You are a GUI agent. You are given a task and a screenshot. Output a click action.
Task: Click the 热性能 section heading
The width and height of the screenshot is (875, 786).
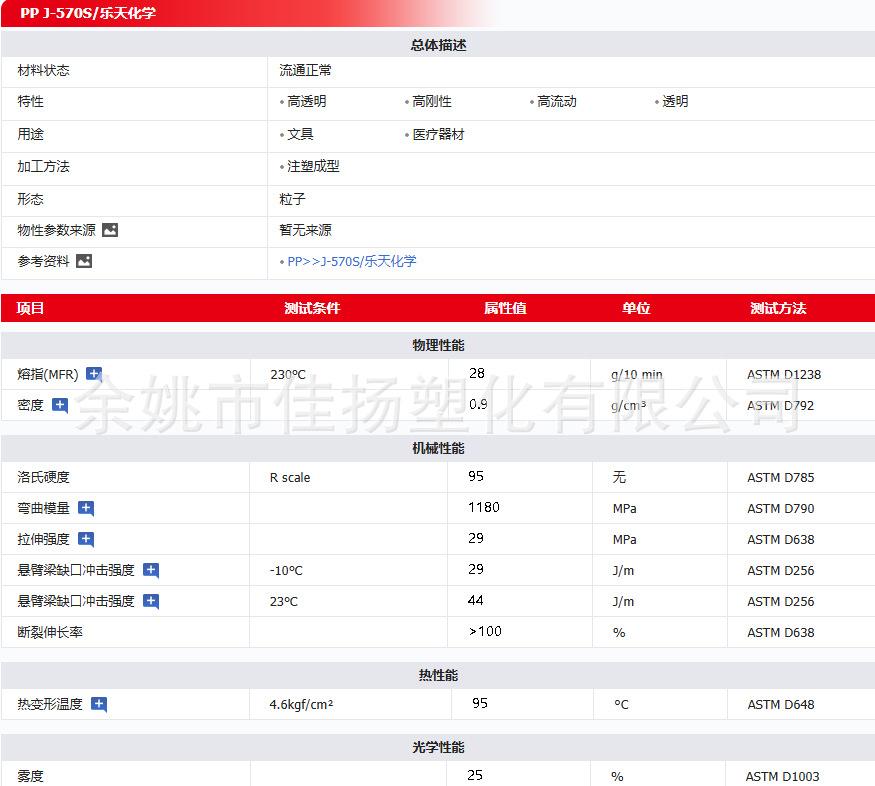coord(438,675)
